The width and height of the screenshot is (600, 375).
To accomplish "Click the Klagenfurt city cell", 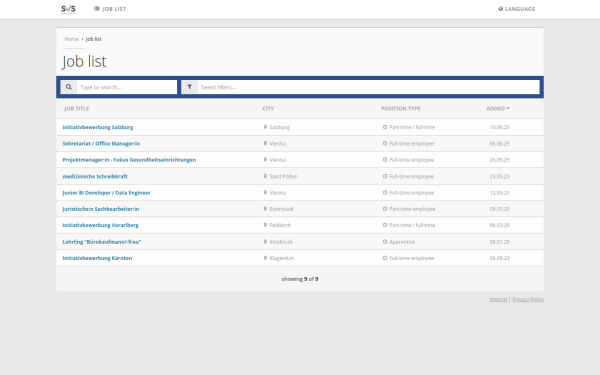I will (x=282, y=258).
